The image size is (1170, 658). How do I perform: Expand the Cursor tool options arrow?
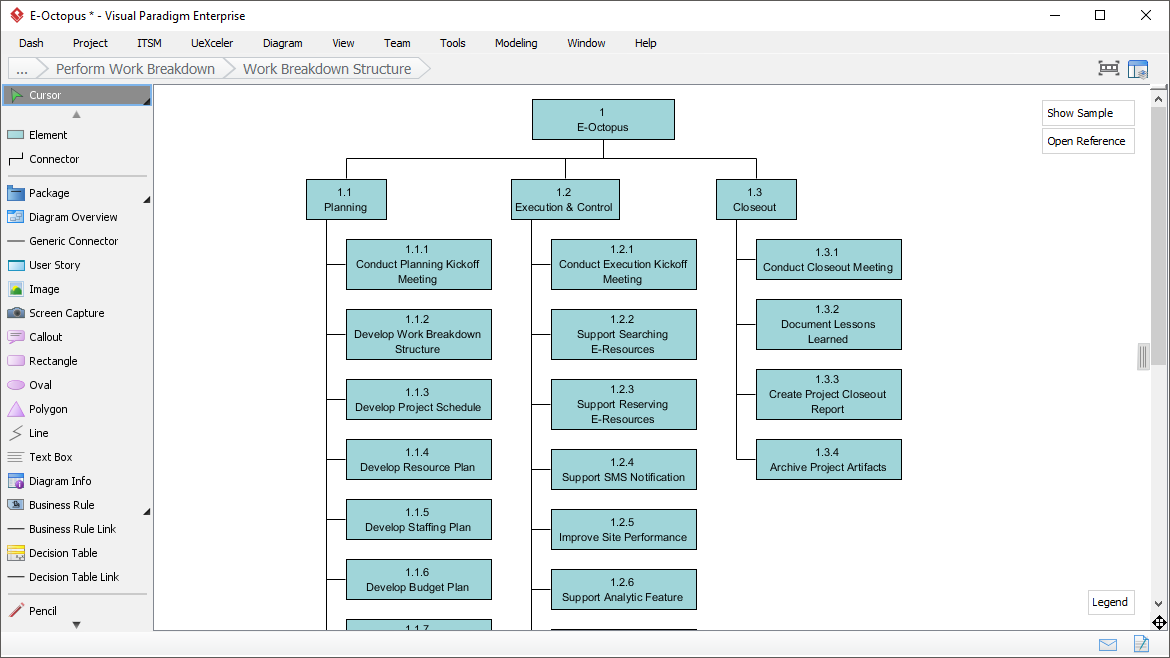[x=146, y=101]
